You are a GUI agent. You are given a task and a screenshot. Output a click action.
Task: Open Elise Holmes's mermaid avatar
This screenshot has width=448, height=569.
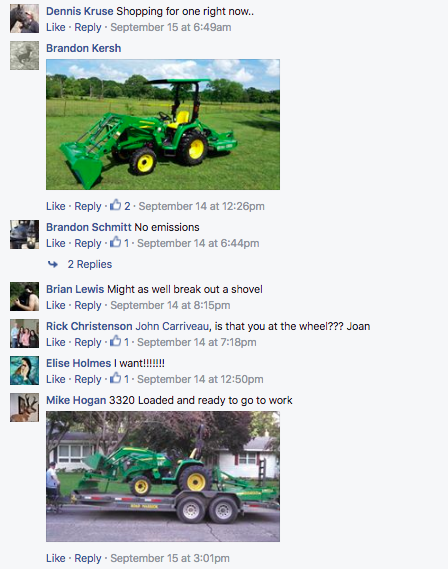24,371
